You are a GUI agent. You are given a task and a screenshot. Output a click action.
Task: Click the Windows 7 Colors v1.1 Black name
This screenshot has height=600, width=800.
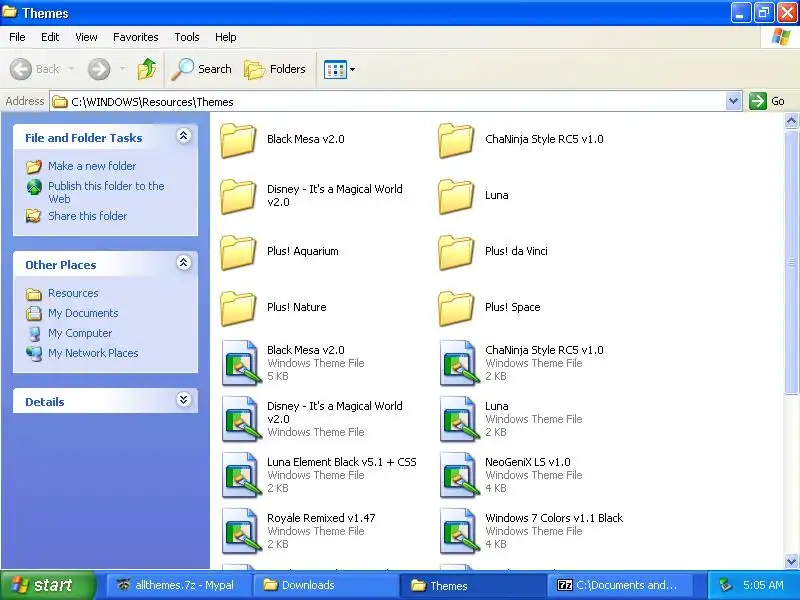(x=554, y=518)
